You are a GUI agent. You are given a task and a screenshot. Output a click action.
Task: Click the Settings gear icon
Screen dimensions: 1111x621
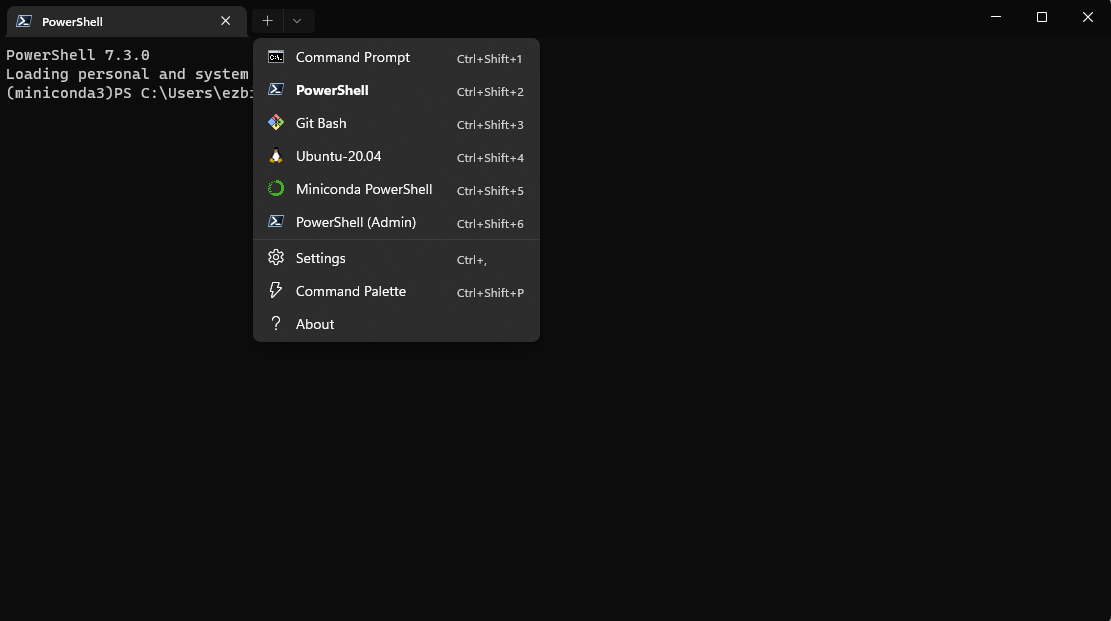point(275,257)
